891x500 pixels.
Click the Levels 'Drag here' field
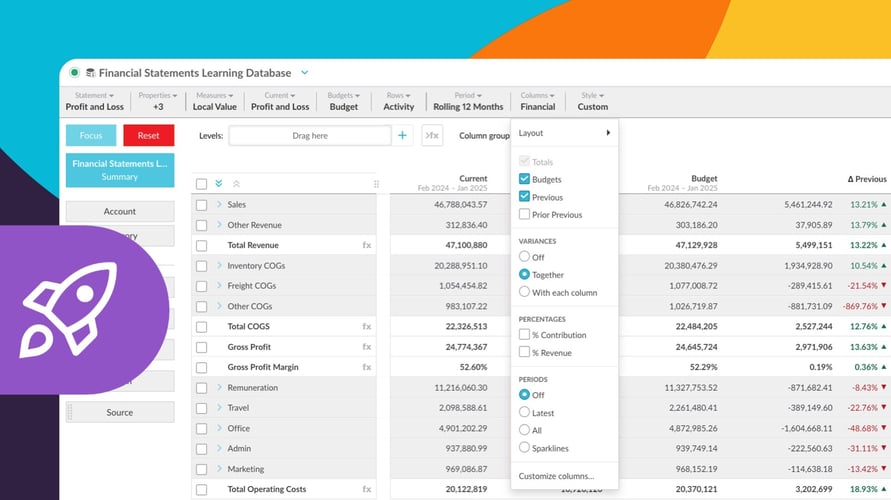point(310,135)
